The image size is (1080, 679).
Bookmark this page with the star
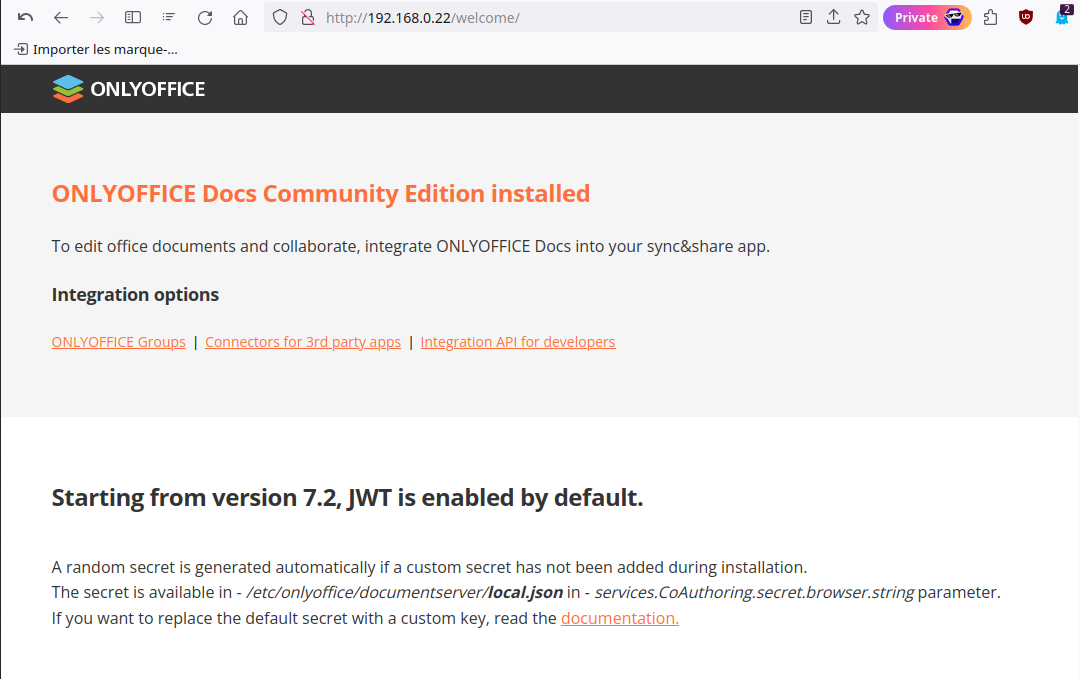click(x=862, y=18)
